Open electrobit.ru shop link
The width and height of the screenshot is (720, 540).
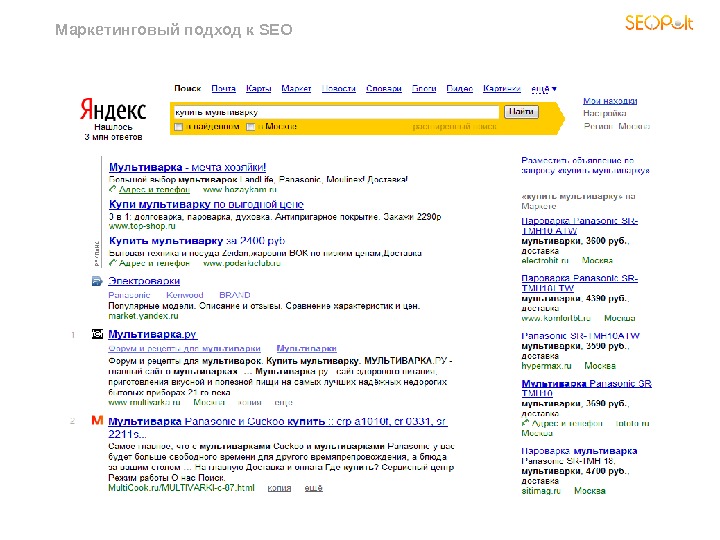(545, 260)
